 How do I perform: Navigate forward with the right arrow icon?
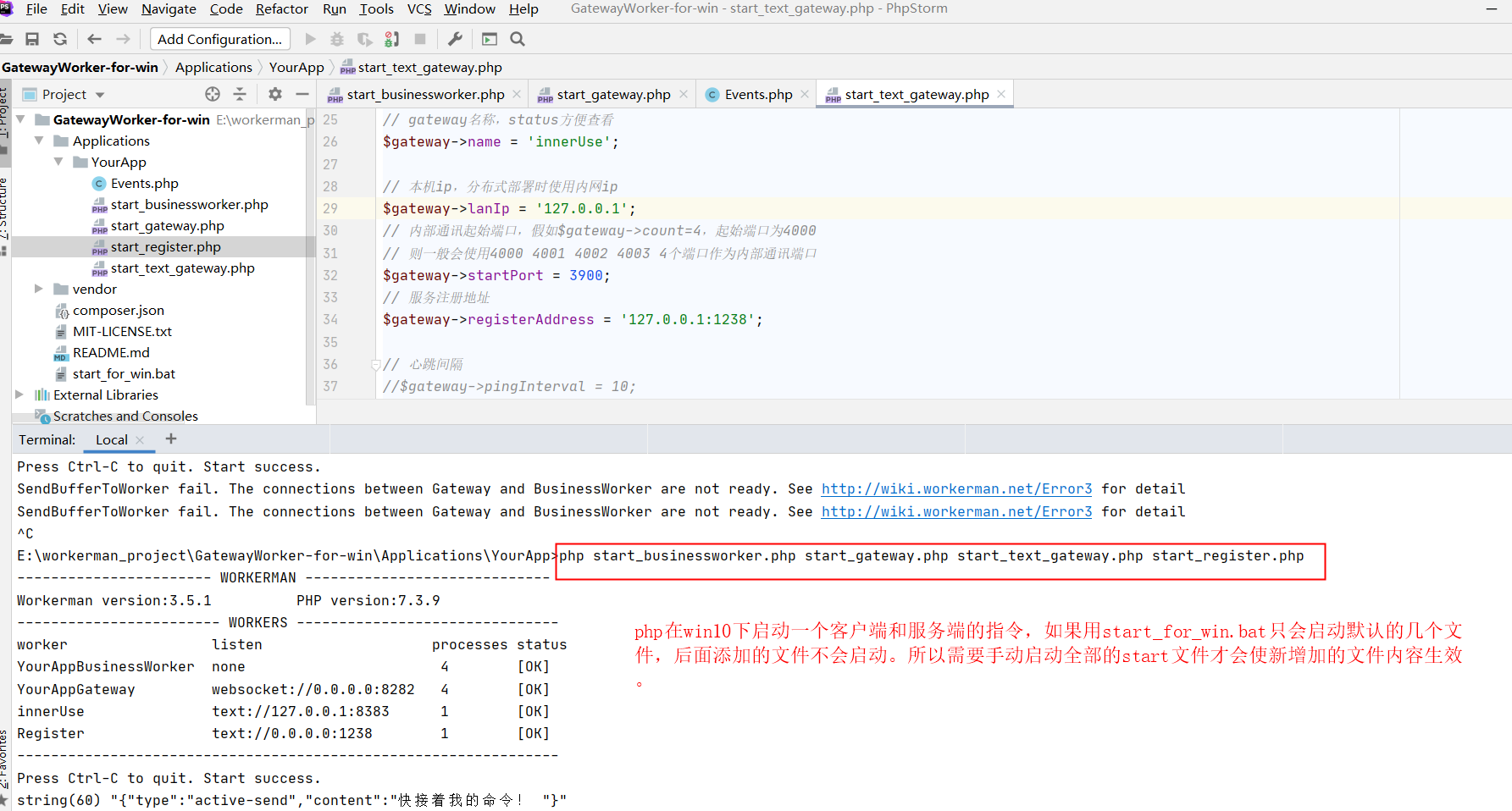[x=123, y=39]
